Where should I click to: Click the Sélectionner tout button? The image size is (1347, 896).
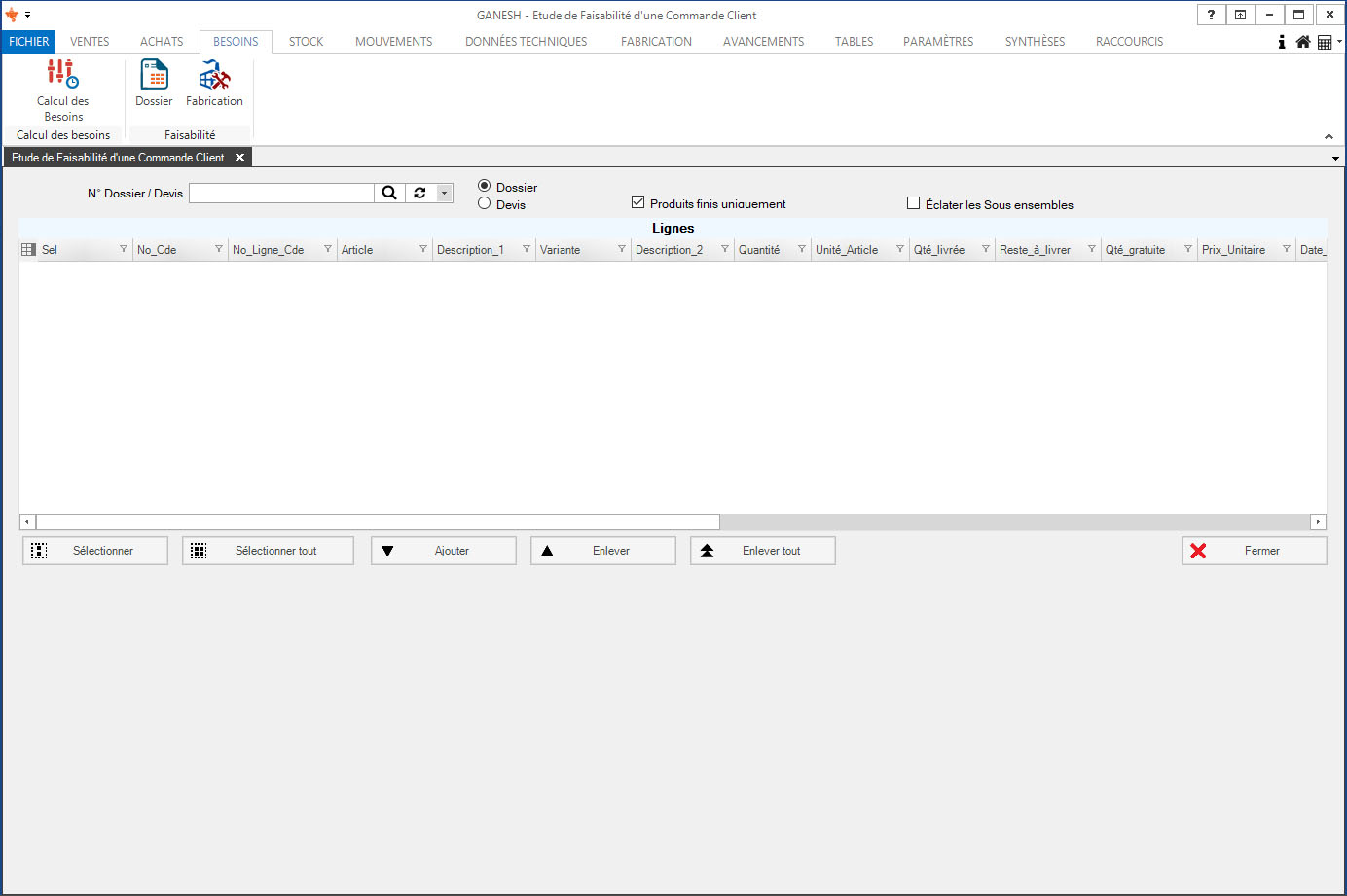pyautogui.click(x=268, y=551)
